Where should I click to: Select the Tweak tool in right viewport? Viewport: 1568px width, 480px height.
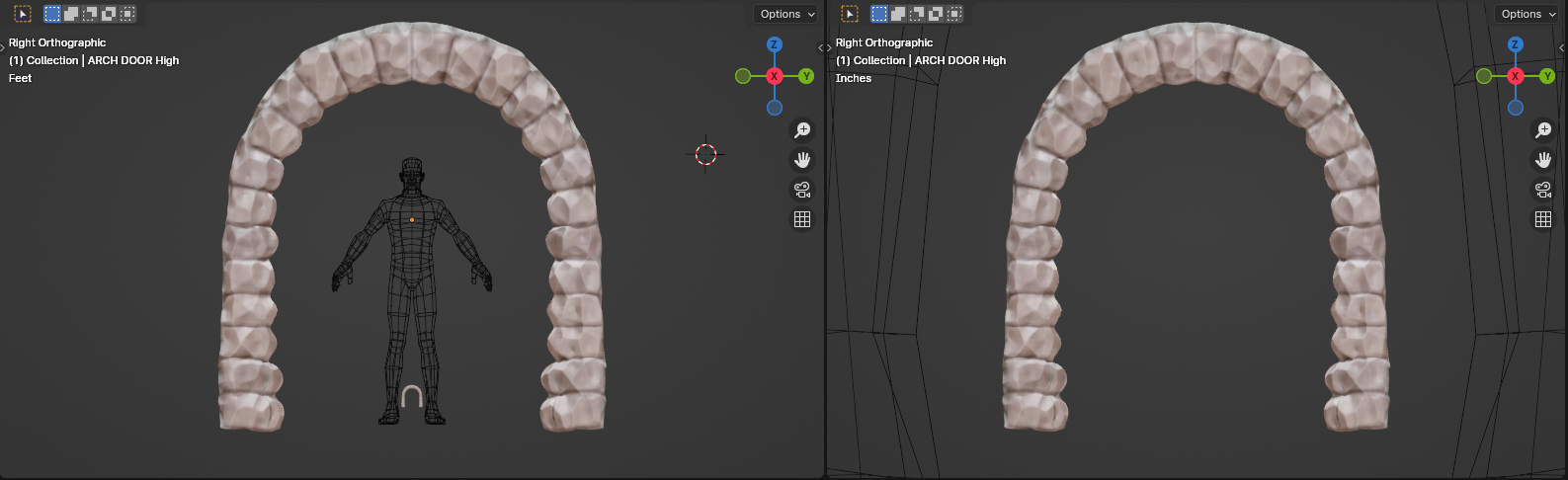850,14
